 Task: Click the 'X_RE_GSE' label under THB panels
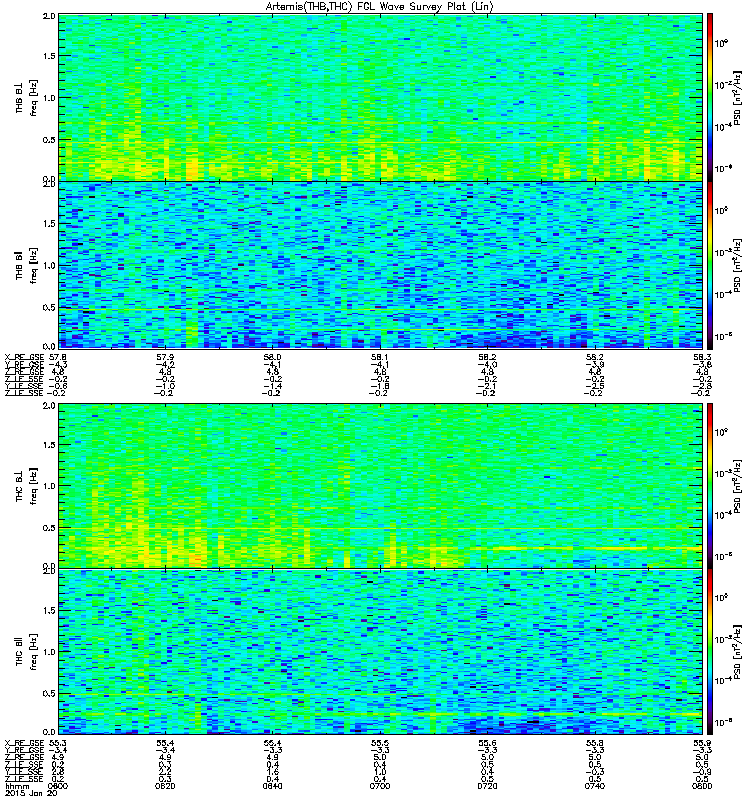pyautogui.click(x=24, y=358)
